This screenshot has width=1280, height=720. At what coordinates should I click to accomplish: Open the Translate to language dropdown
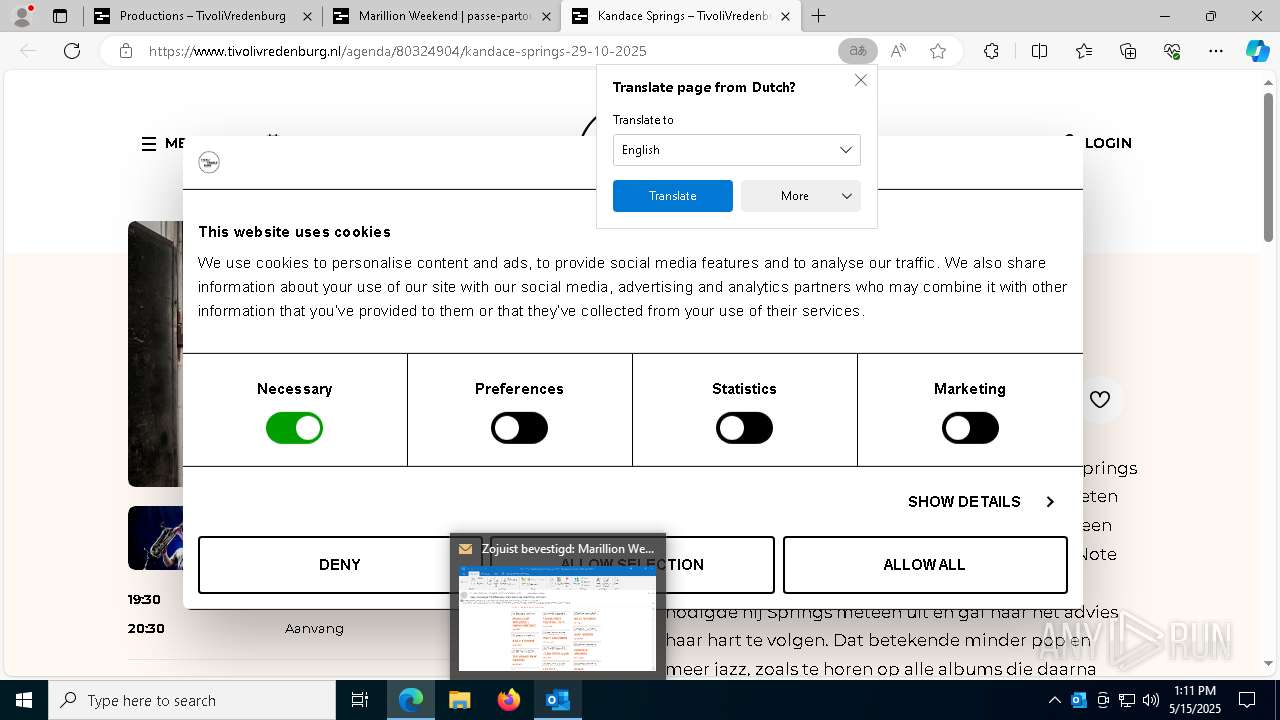[x=736, y=150]
